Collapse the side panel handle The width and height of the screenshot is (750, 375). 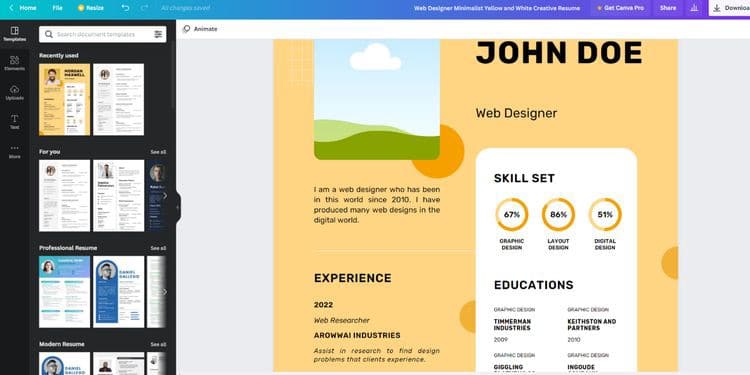click(178, 208)
